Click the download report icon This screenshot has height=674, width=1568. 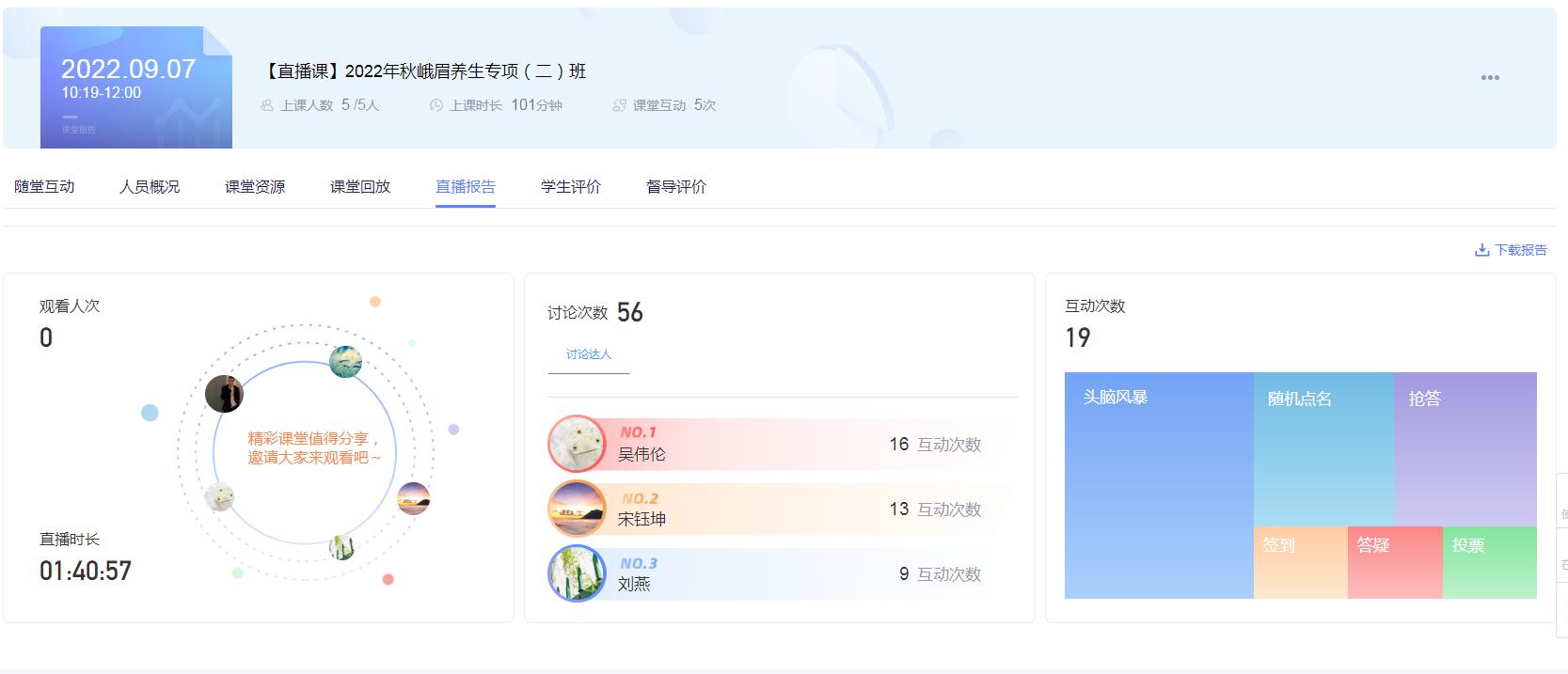tap(1481, 250)
